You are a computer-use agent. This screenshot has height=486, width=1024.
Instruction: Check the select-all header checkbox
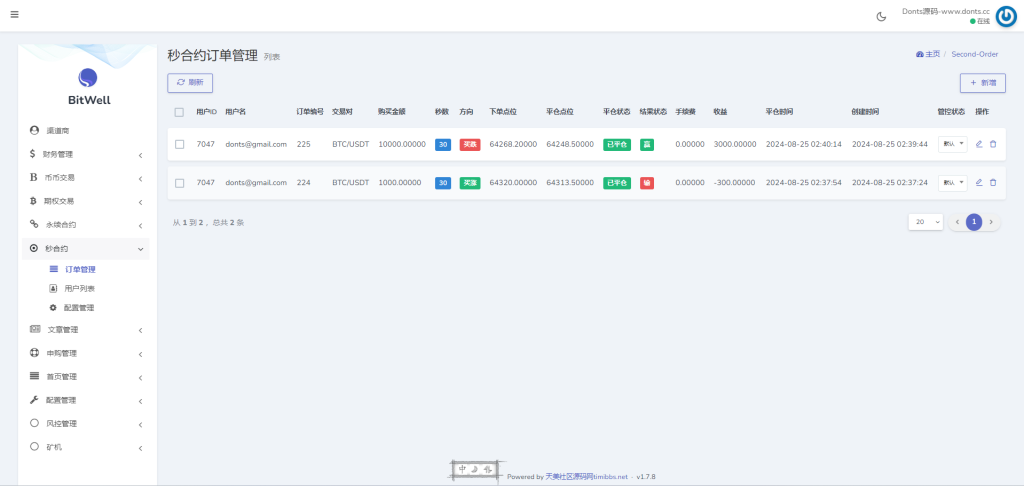point(180,112)
